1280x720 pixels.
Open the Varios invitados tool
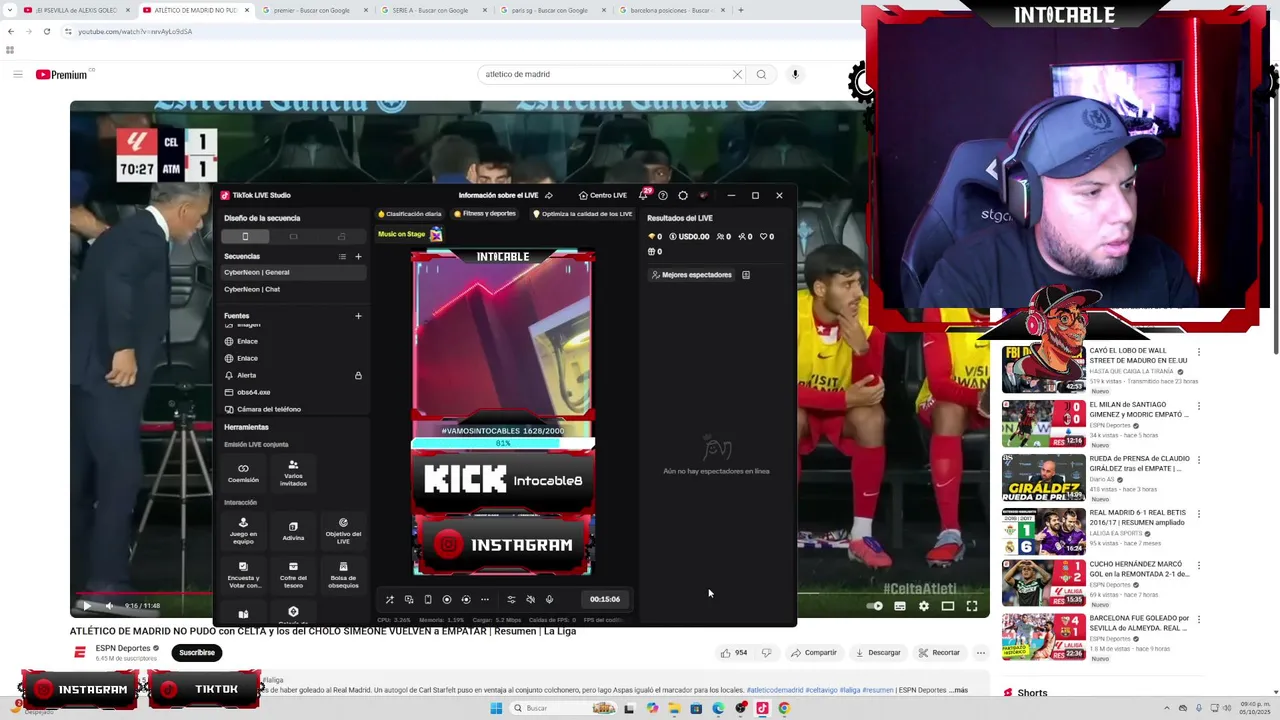click(x=293, y=472)
